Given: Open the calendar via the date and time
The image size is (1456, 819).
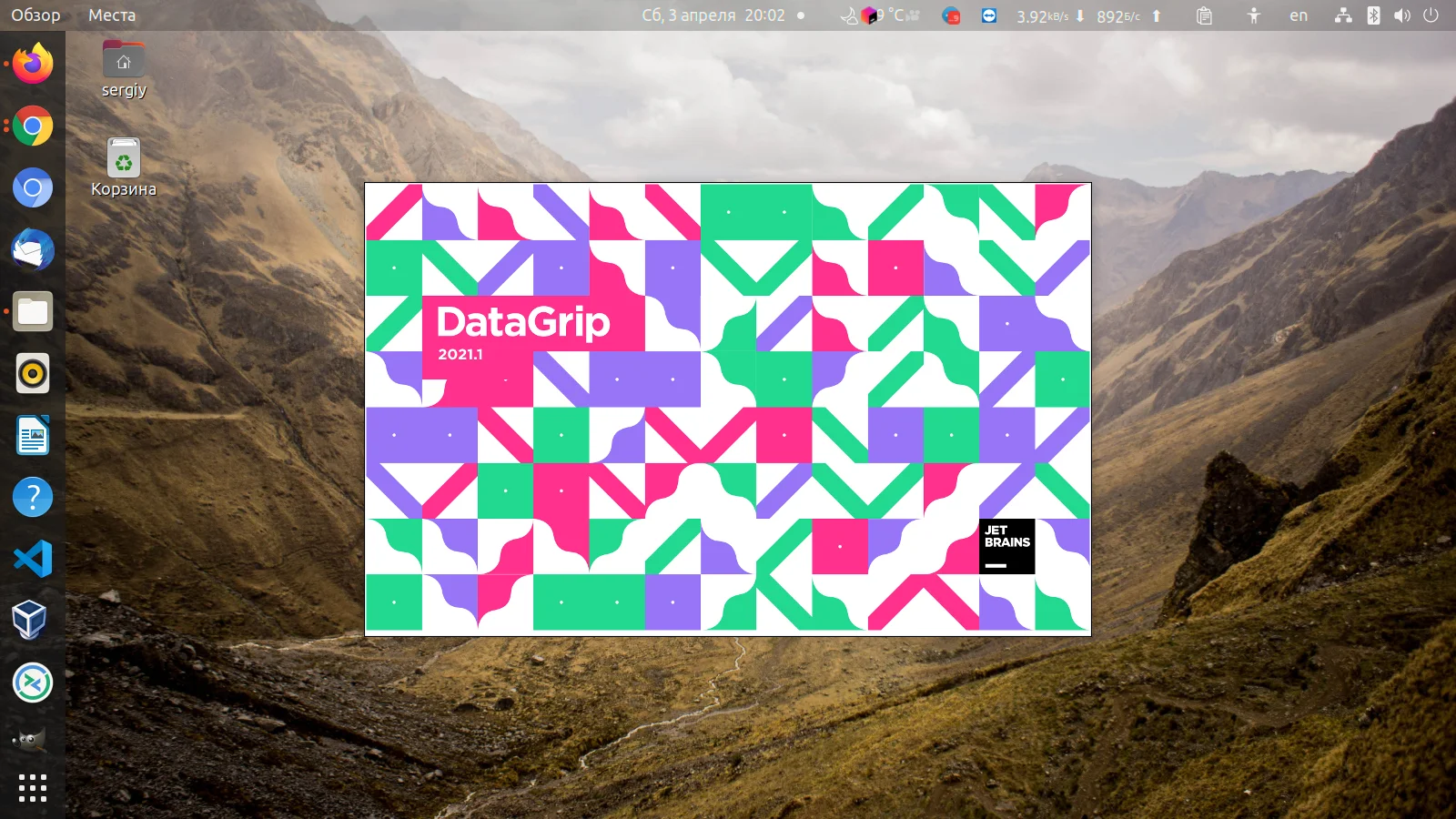Looking at the screenshot, I should click(713, 15).
